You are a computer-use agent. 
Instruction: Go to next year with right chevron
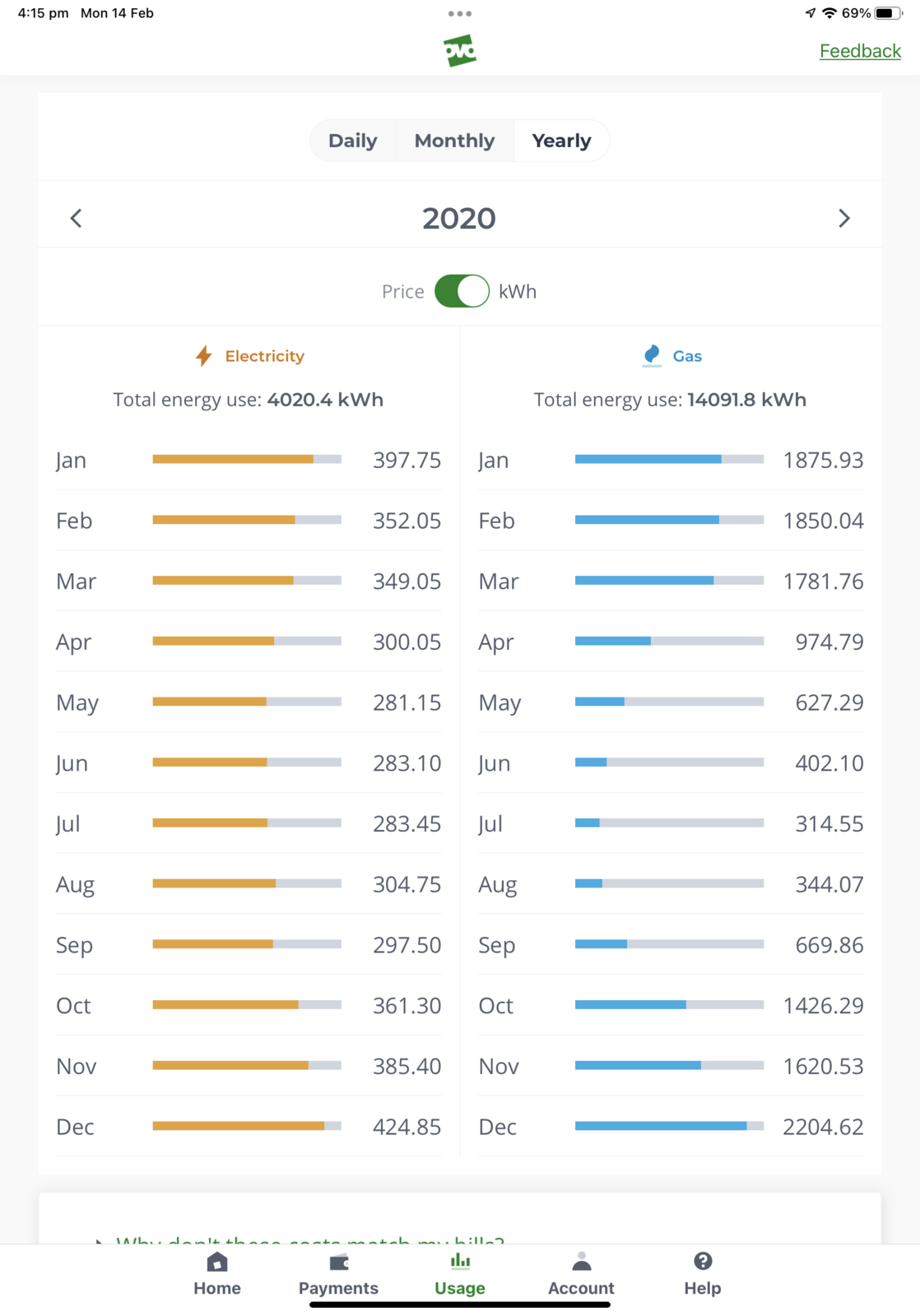coord(843,218)
